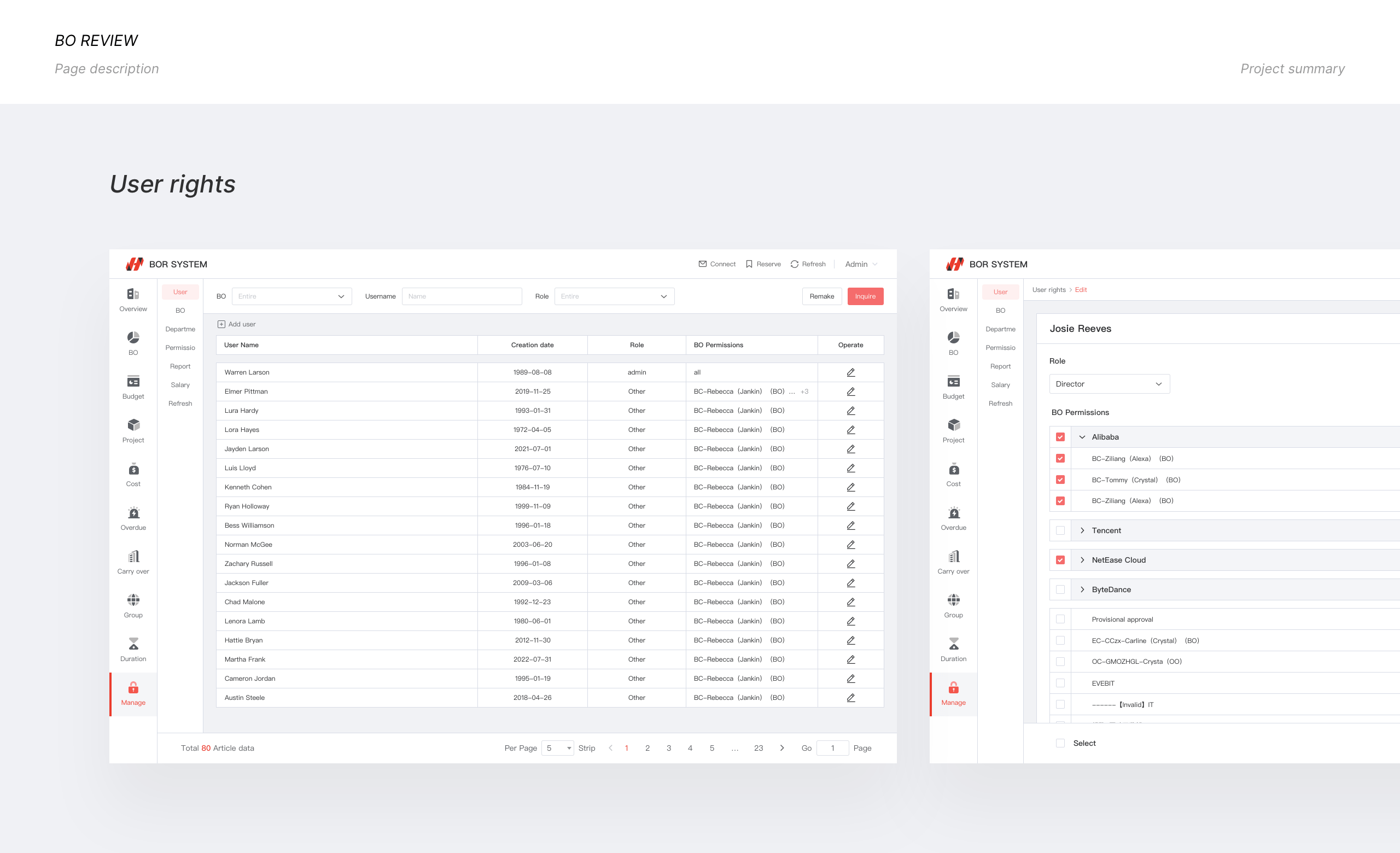The height and width of the screenshot is (853, 1400).
Task: Open Manage lock icon in left window
Action: 133,688
